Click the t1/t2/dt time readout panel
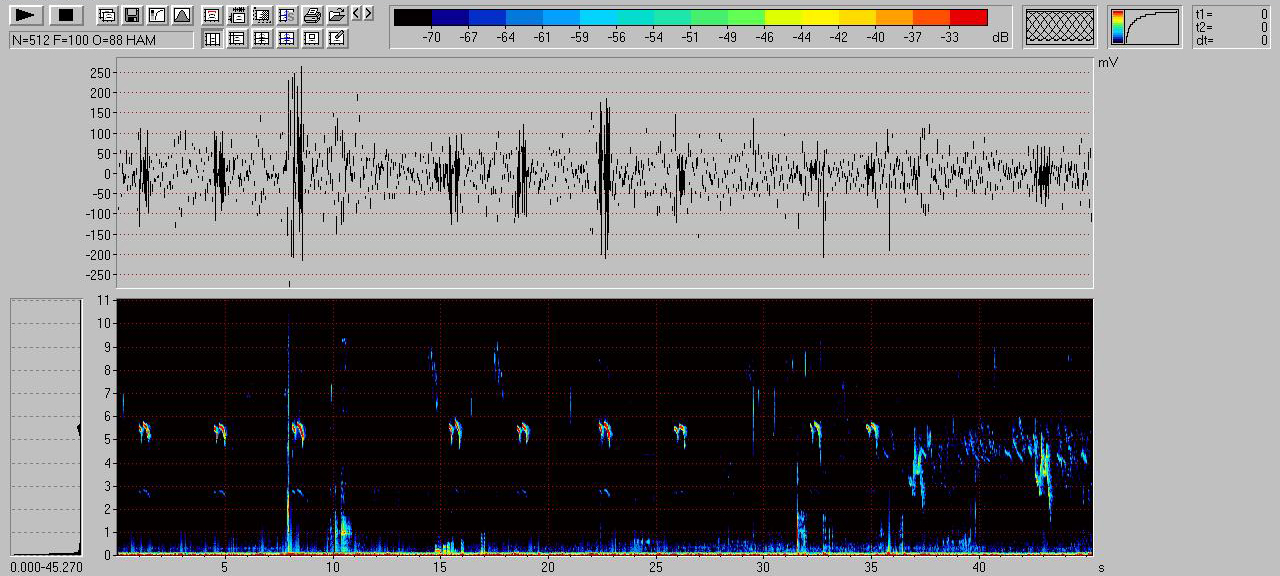1280x576 pixels. click(1232, 27)
